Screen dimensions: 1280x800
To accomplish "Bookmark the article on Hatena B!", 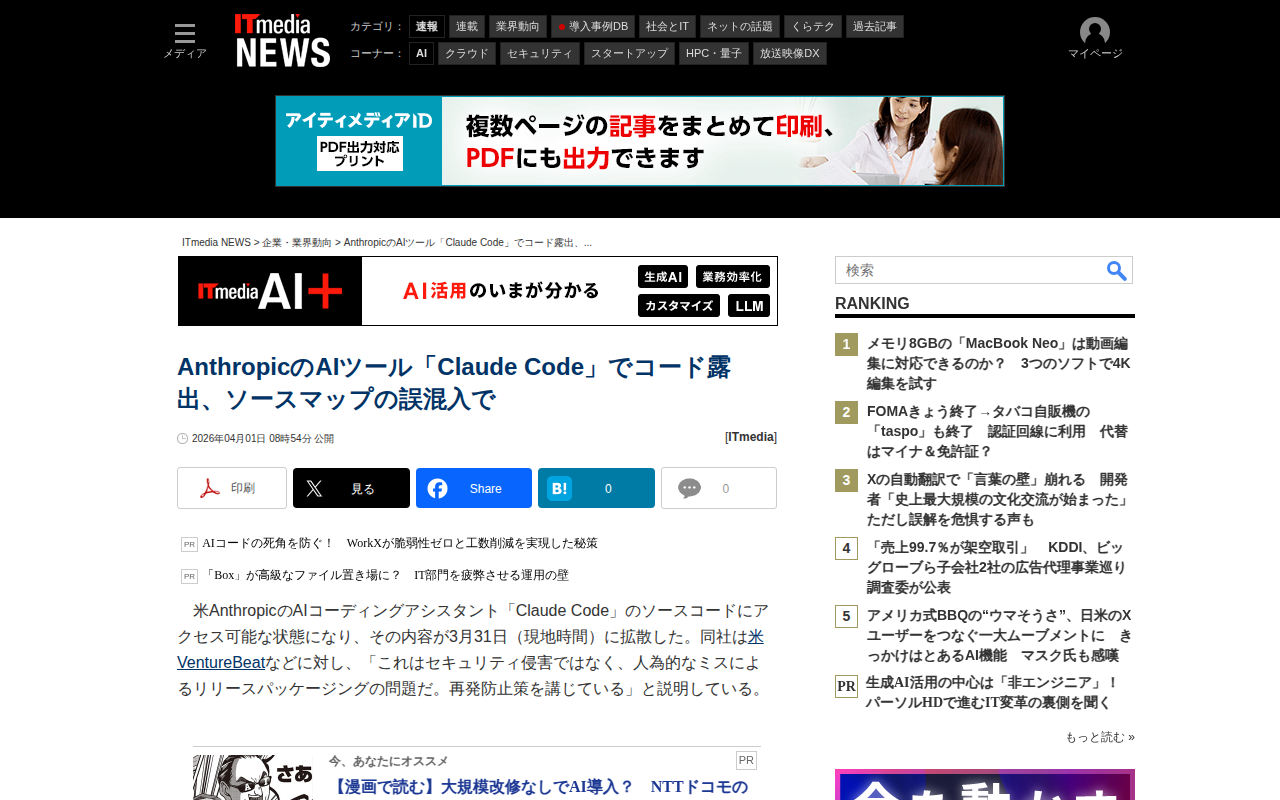I will (x=596, y=488).
